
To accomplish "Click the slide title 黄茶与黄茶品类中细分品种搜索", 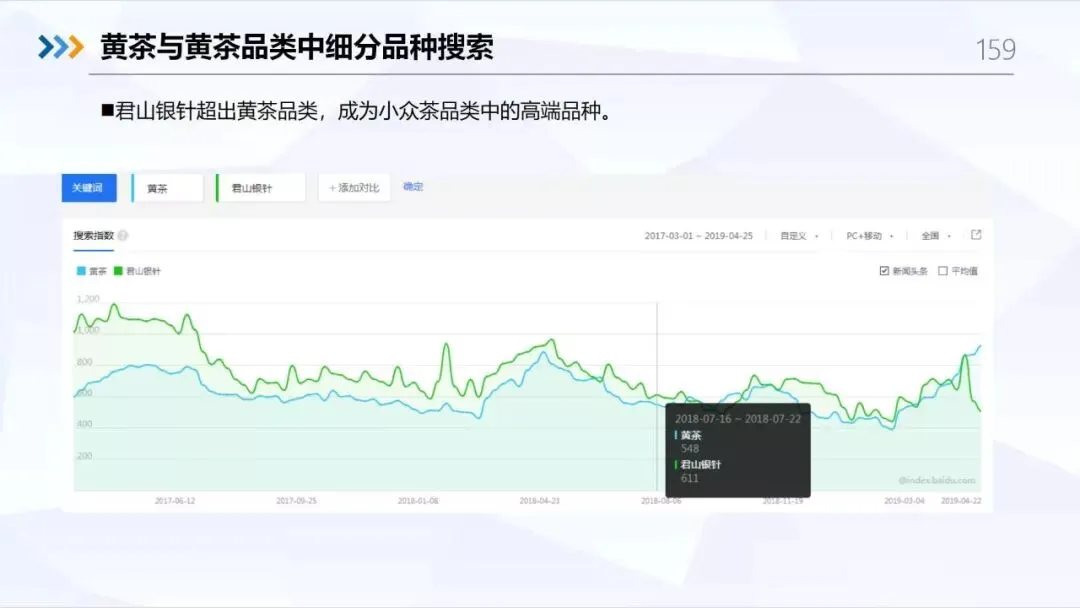I will [297, 48].
